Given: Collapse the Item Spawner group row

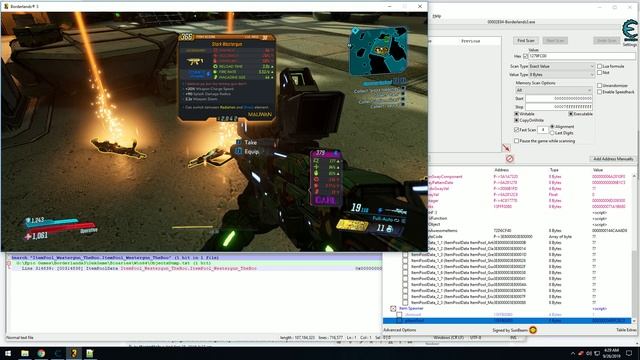Looking at the screenshot, I should [393, 309].
